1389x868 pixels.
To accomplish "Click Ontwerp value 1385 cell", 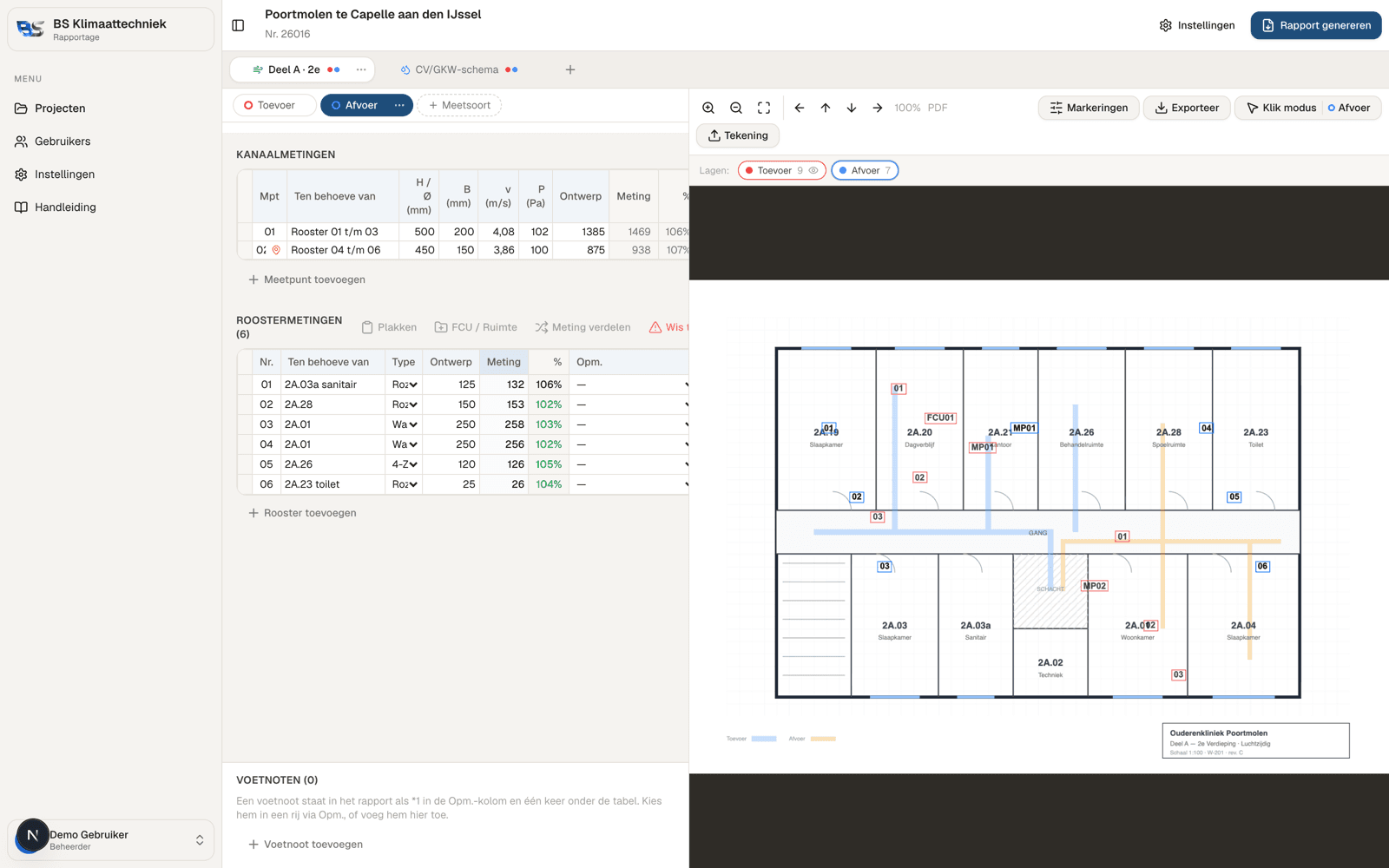I will pyautogui.click(x=580, y=232).
